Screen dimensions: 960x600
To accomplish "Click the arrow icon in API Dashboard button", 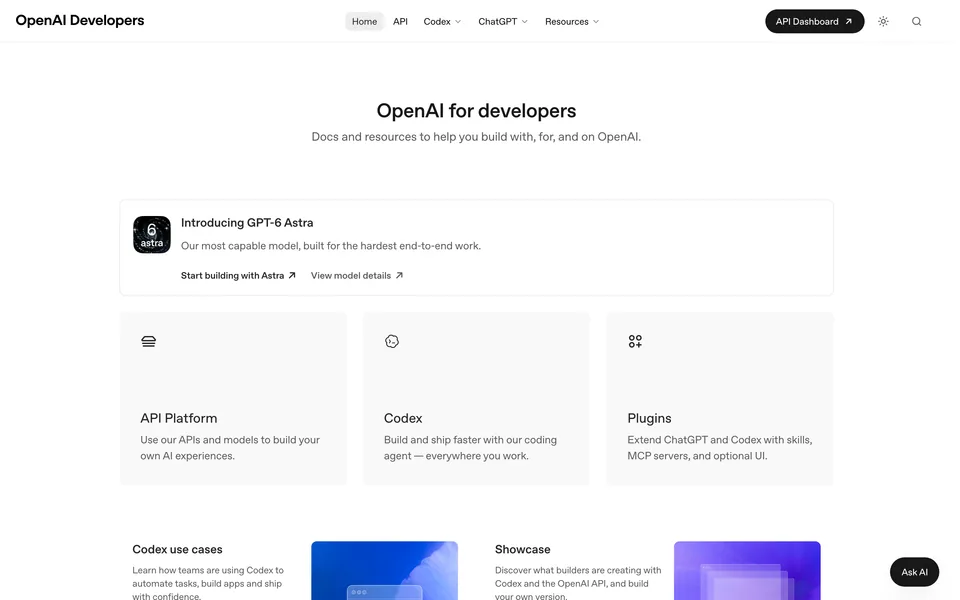I will pos(849,21).
